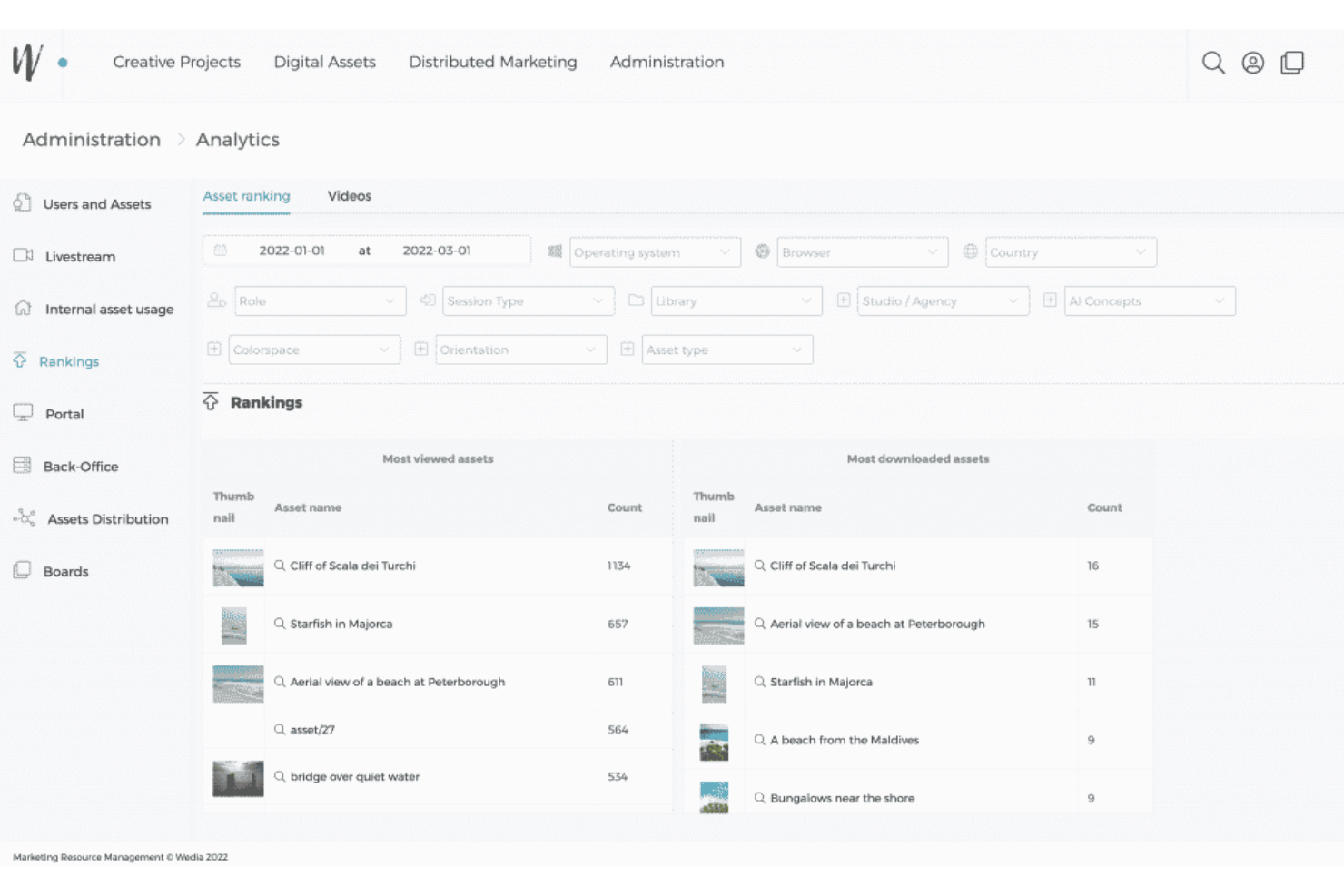Open the search magnifier in header

click(x=1213, y=63)
